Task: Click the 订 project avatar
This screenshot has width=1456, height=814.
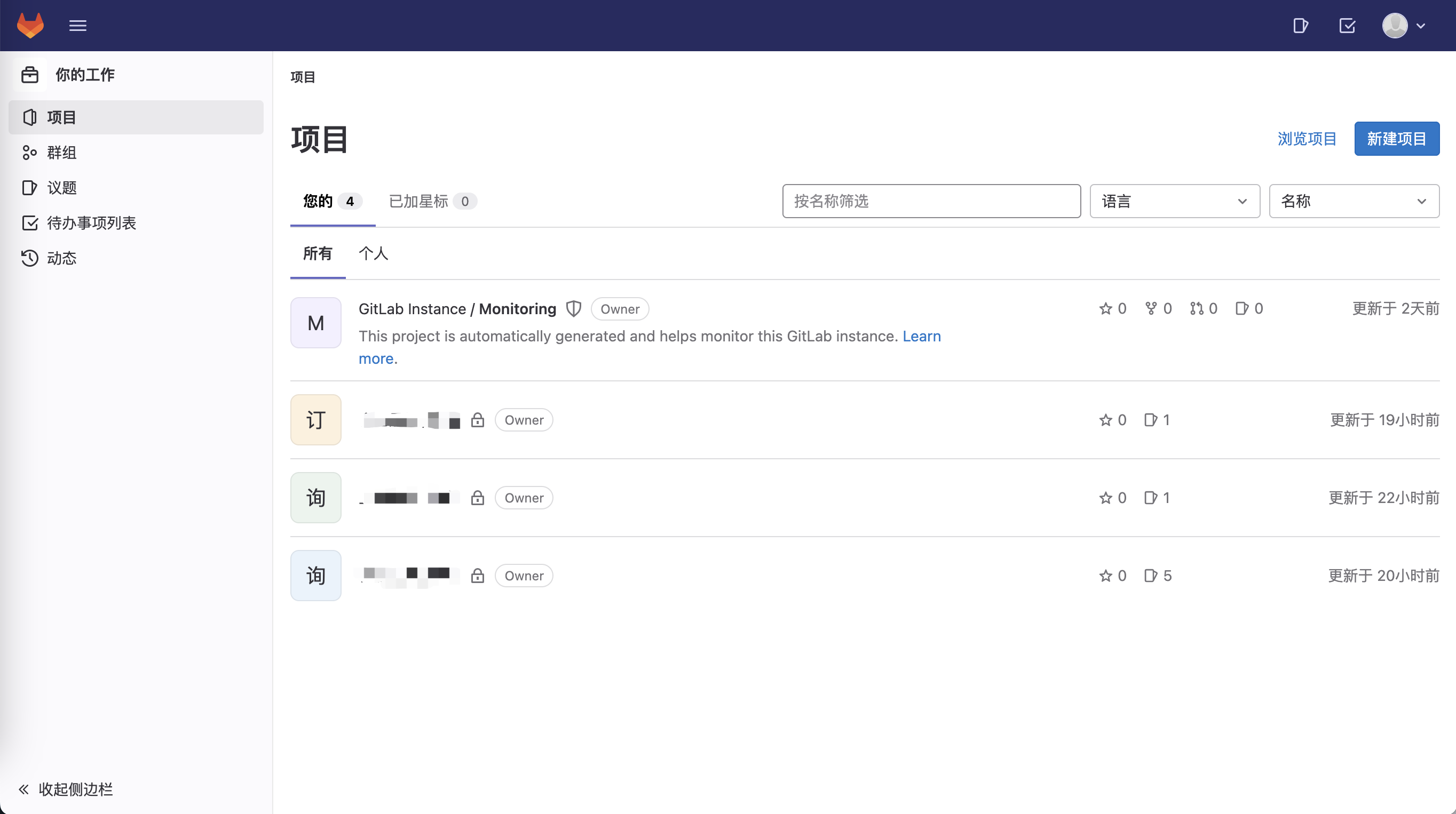Action: 315,420
